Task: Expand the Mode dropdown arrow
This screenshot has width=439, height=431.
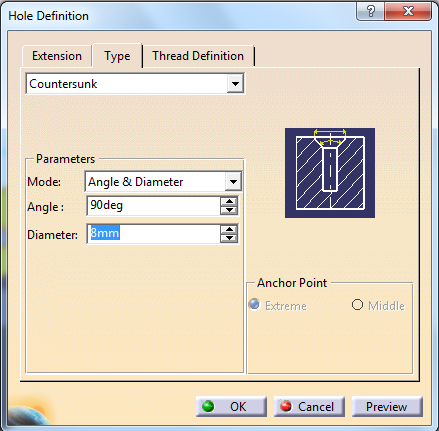Action: tap(233, 182)
